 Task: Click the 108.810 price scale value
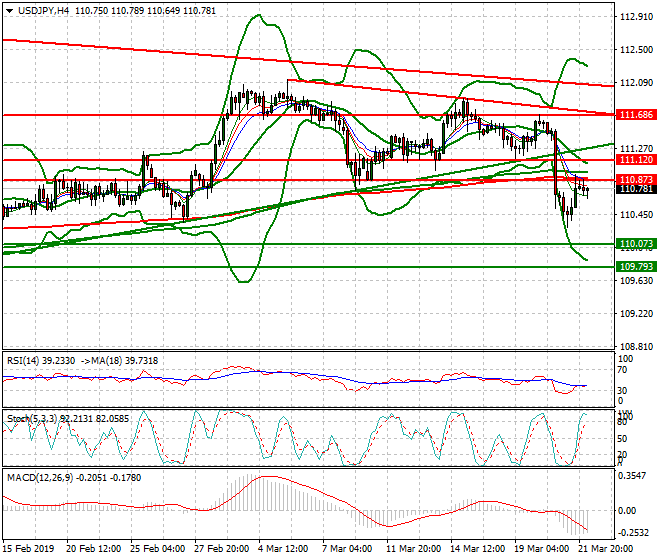click(636, 347)
